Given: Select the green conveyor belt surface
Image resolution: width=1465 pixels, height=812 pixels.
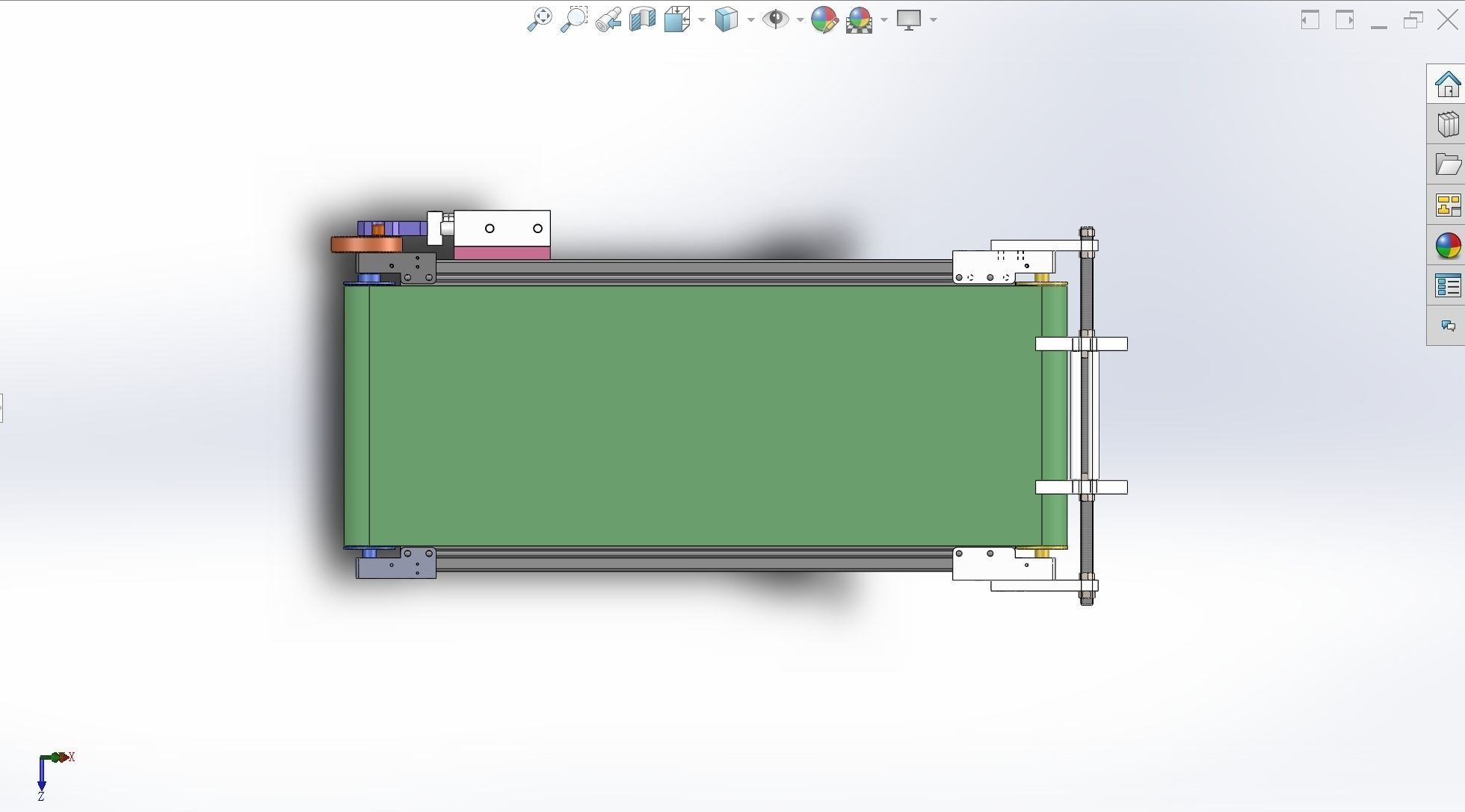Looking at the screenshot, I should pos(705,416).
